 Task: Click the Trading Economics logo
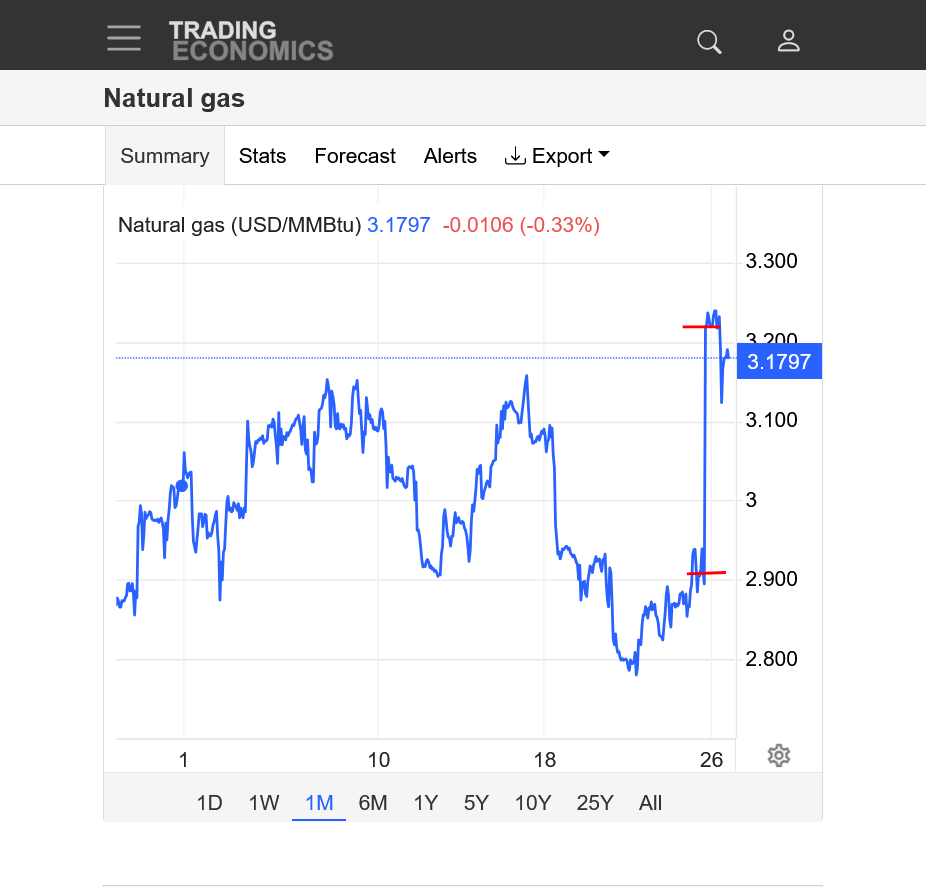point(250,41)
